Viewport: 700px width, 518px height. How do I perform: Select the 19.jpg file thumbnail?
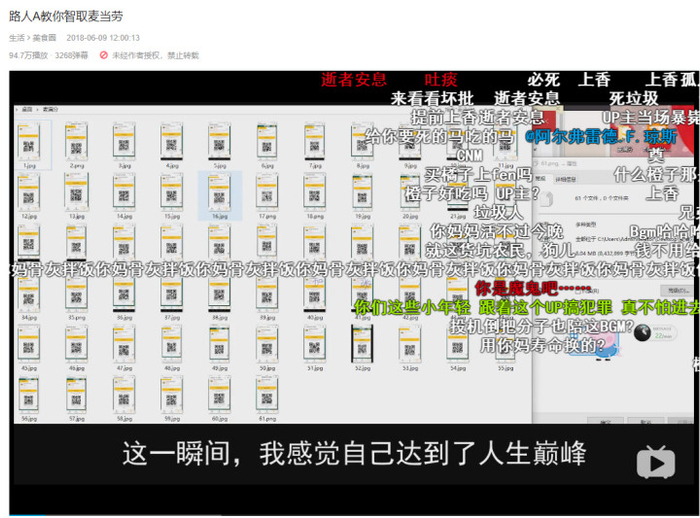[x=362, y=194]
